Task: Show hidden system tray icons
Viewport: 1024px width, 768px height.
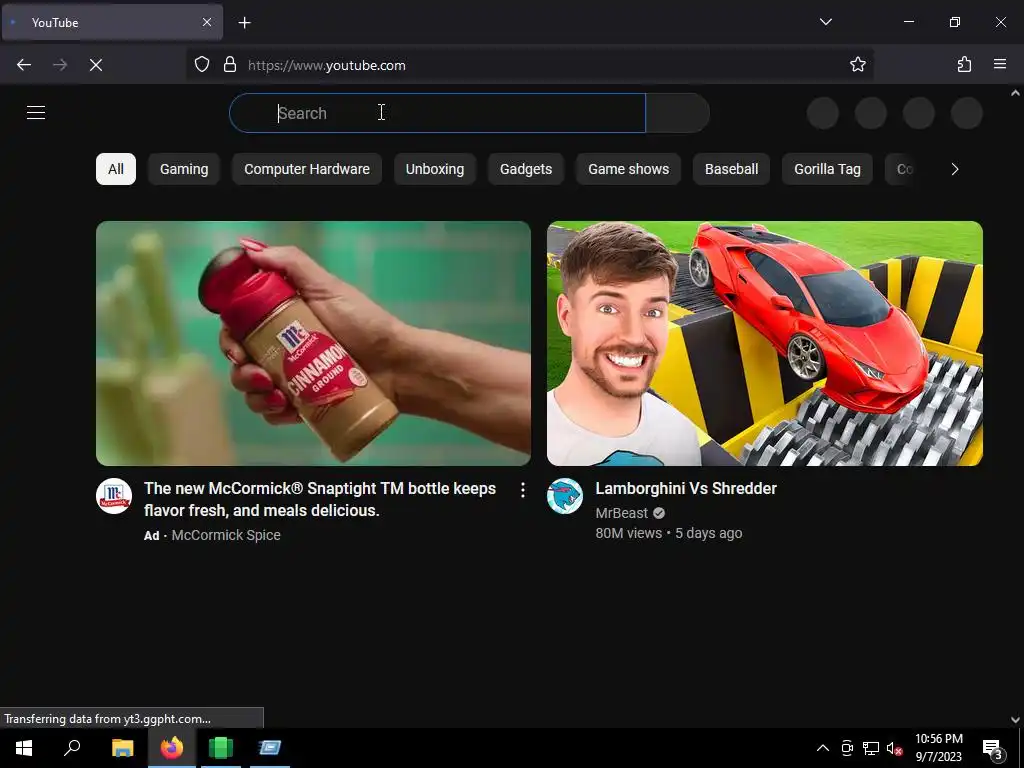Action: (x=823, y=748)
